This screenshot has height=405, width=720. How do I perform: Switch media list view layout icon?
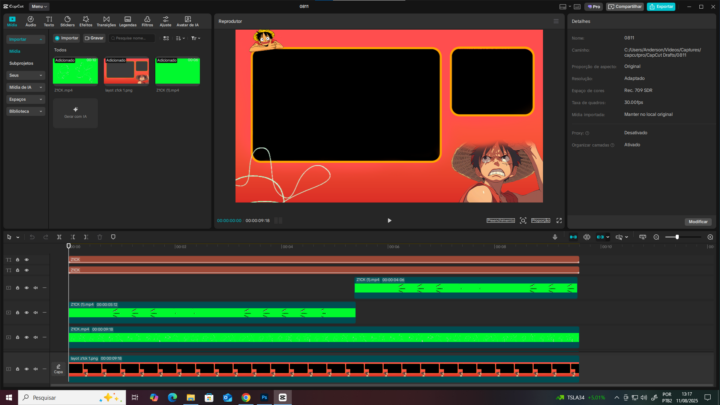point(166,38)
